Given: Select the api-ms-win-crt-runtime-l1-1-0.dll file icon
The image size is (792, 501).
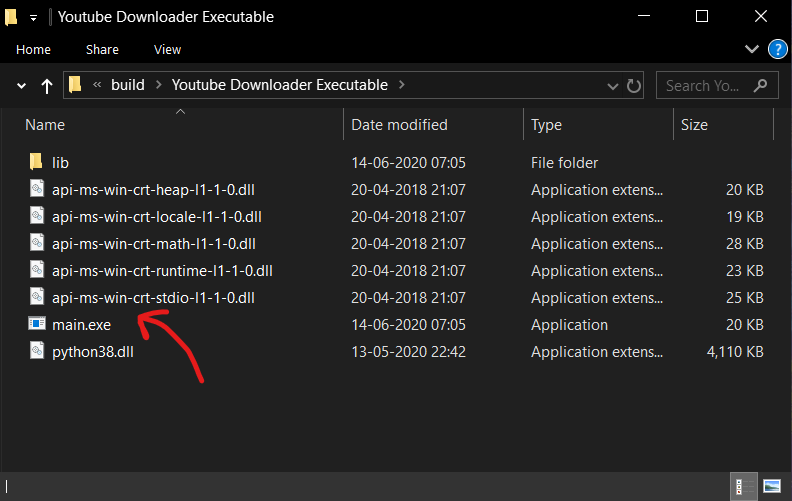Looking at the screenshot, I should tap(37, 270).
